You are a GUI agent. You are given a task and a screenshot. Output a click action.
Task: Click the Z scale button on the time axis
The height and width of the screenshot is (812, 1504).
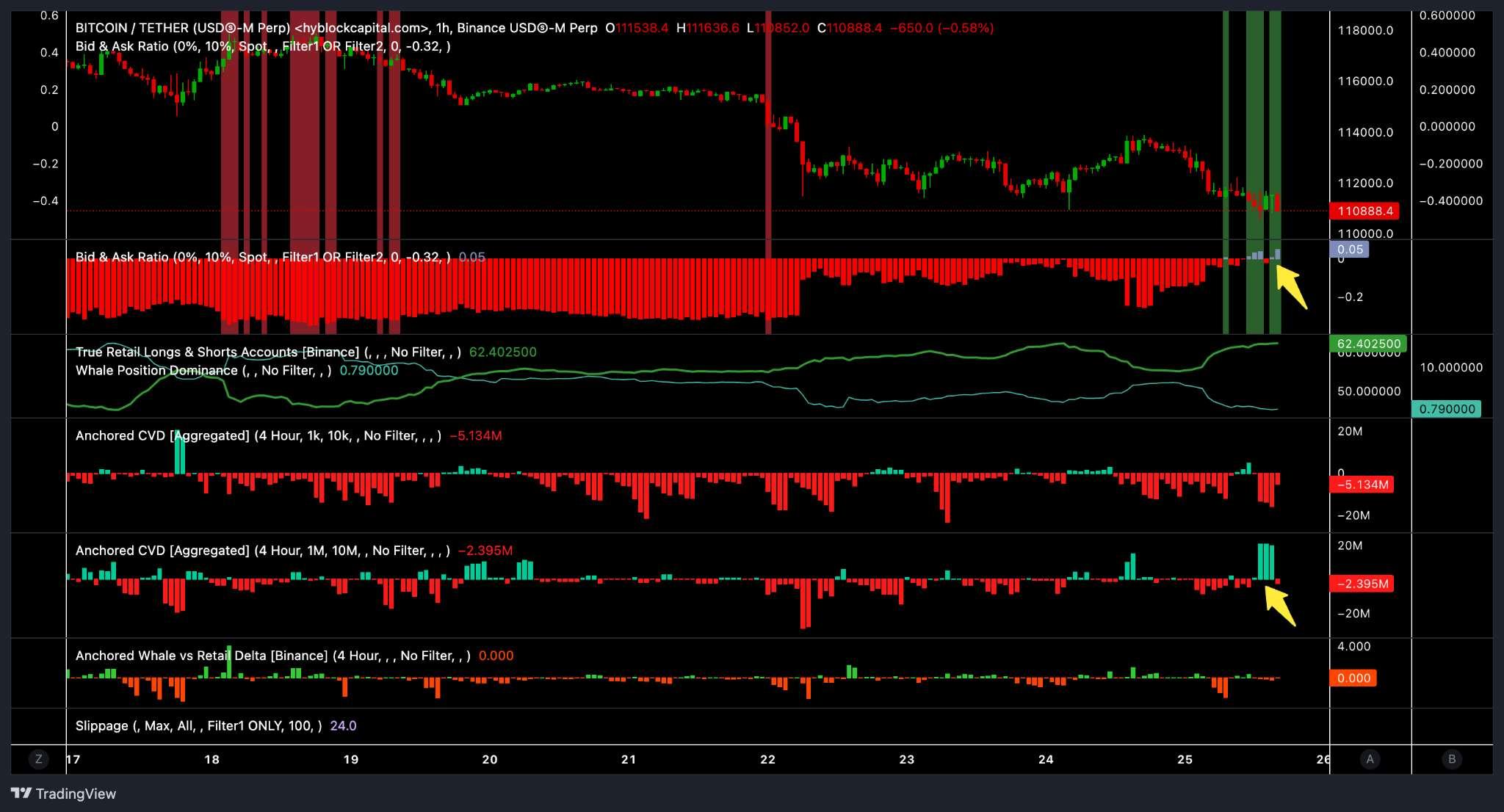pyautogui.click(x=38, y=759)
